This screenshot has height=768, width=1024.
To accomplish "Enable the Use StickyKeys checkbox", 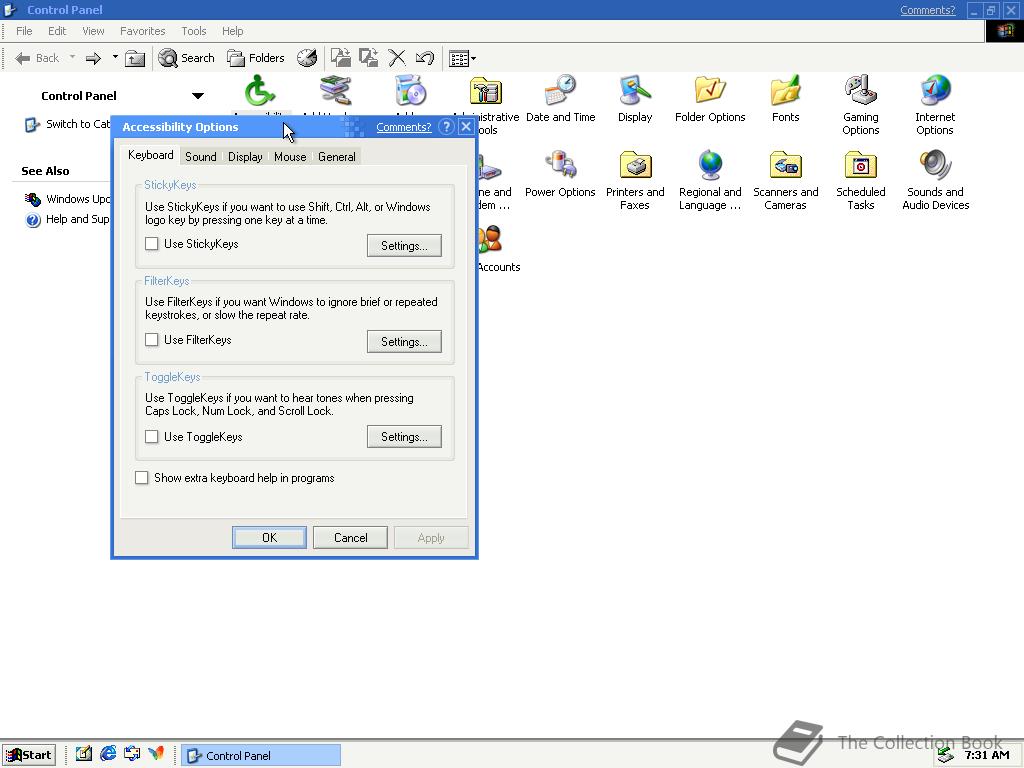I will [x=152, y=244].
